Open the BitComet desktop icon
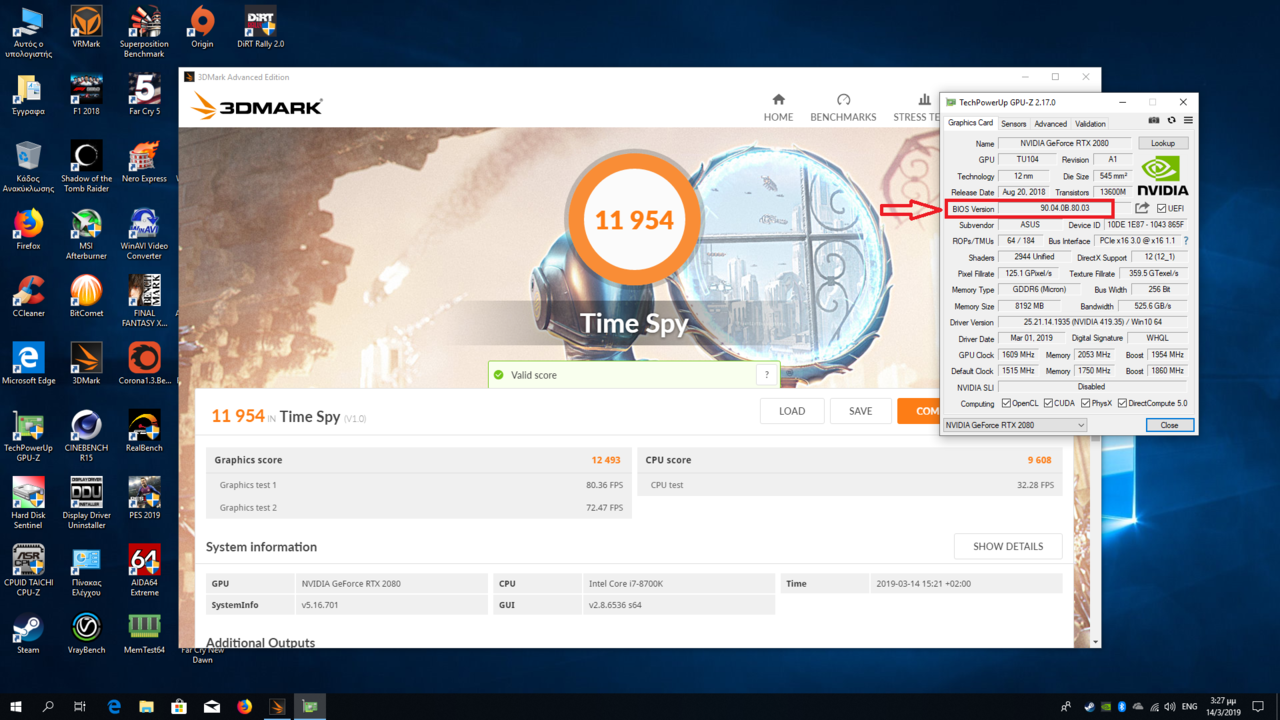Image resolution: width=1280 pixels, height=720 pixels. [x=86, y=296]
